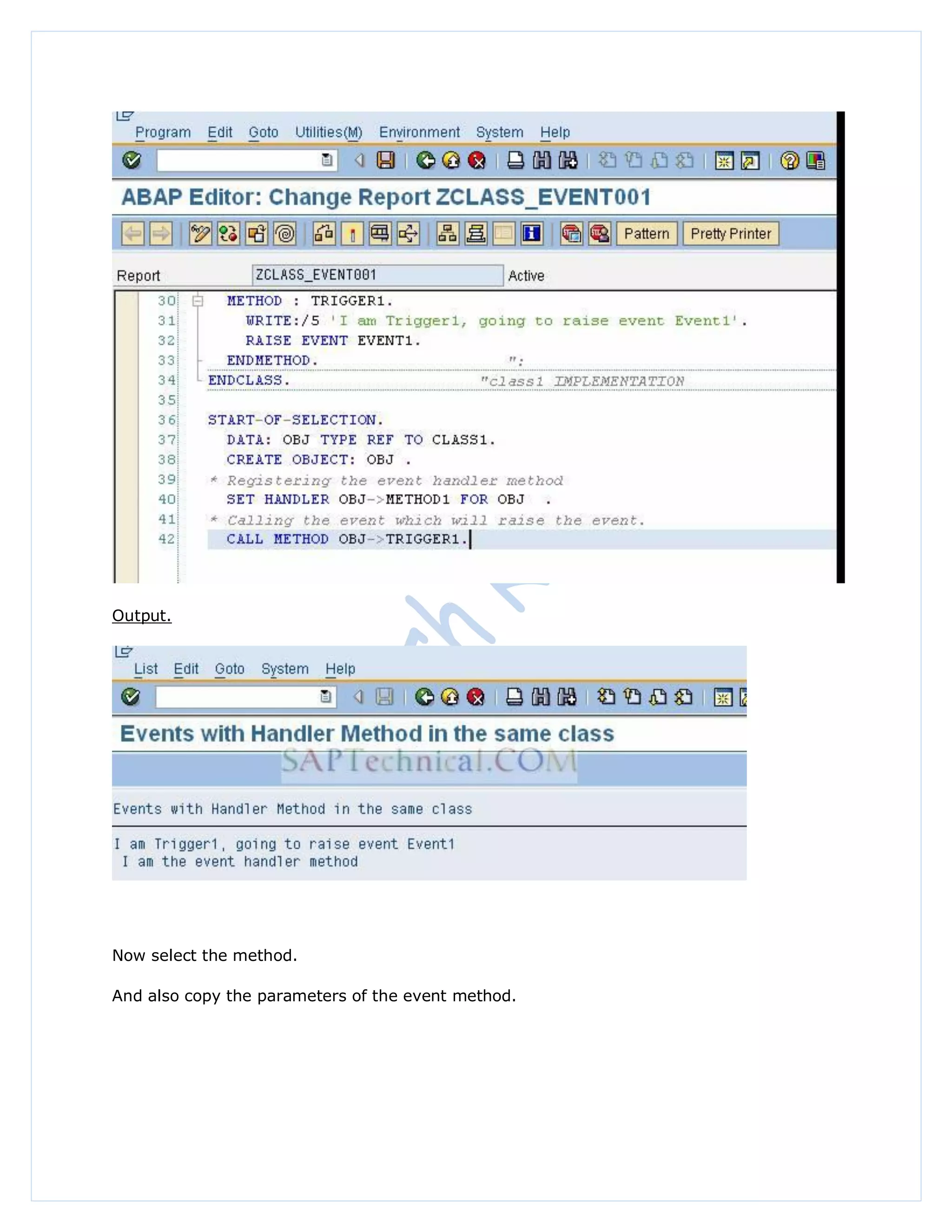Image resolution: width=952 pixels, height=1232 pixels.
Task: Click the Find Next icon in ABAP Editor
Action: point(568,160)
